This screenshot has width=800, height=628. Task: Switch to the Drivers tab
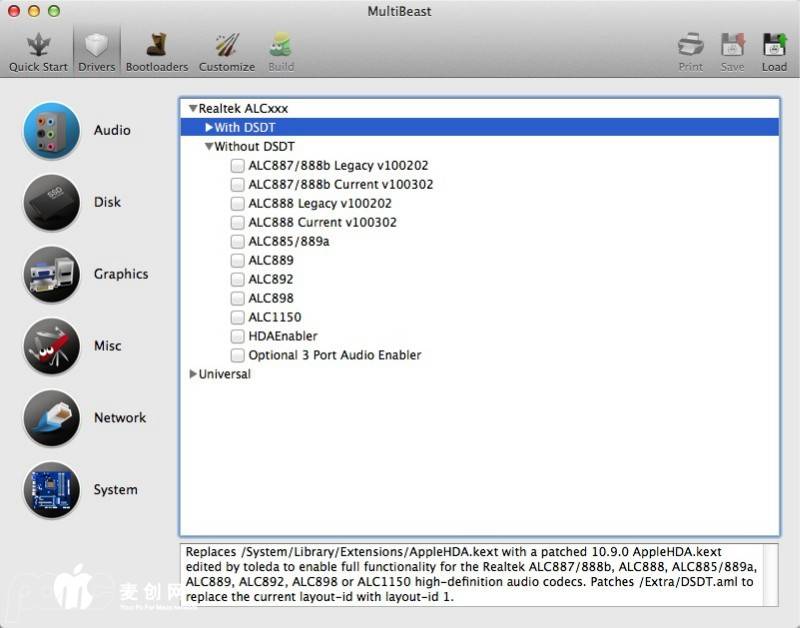click(x=96, y=51)
